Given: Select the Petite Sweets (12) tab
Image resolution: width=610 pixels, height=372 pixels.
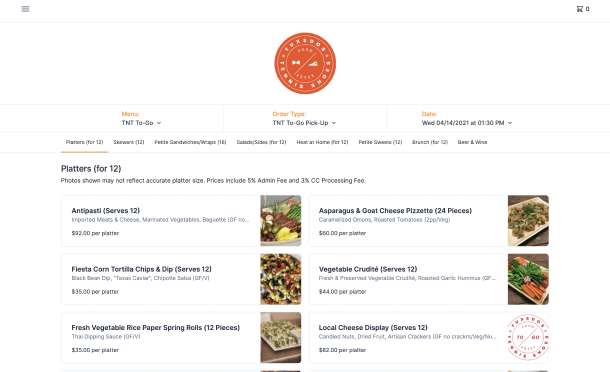Looking at the screenshot, I should coord(380,142).
